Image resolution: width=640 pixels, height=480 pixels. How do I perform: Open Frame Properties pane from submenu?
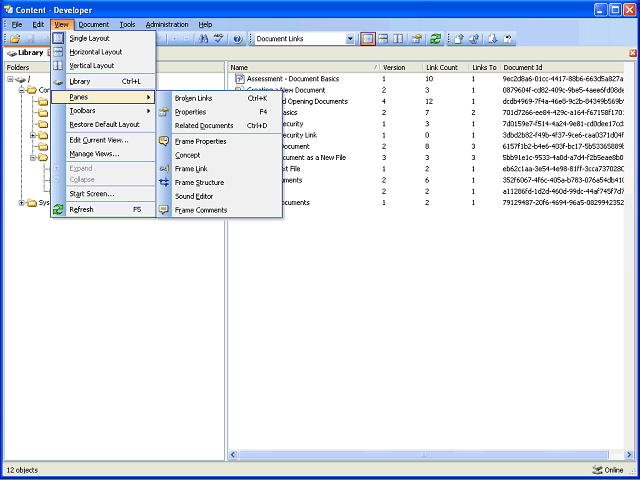point(220,141)
